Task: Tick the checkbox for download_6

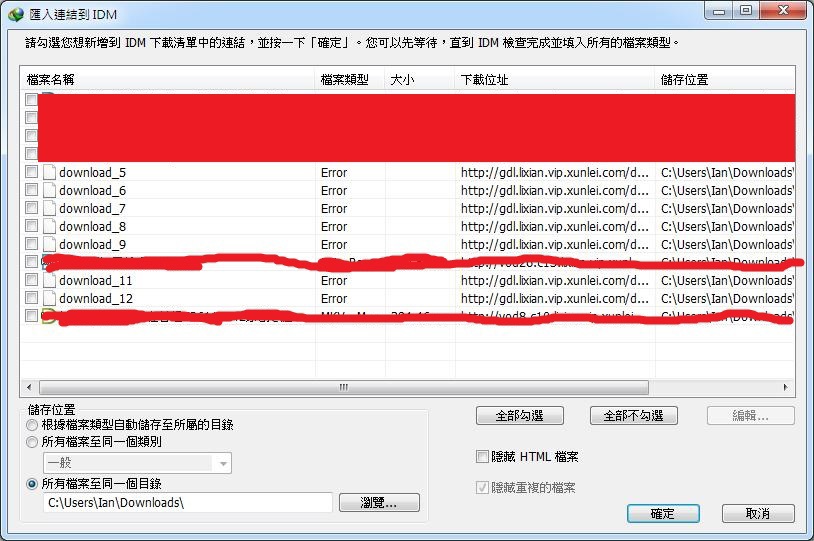Action: (x=32, y=190)
